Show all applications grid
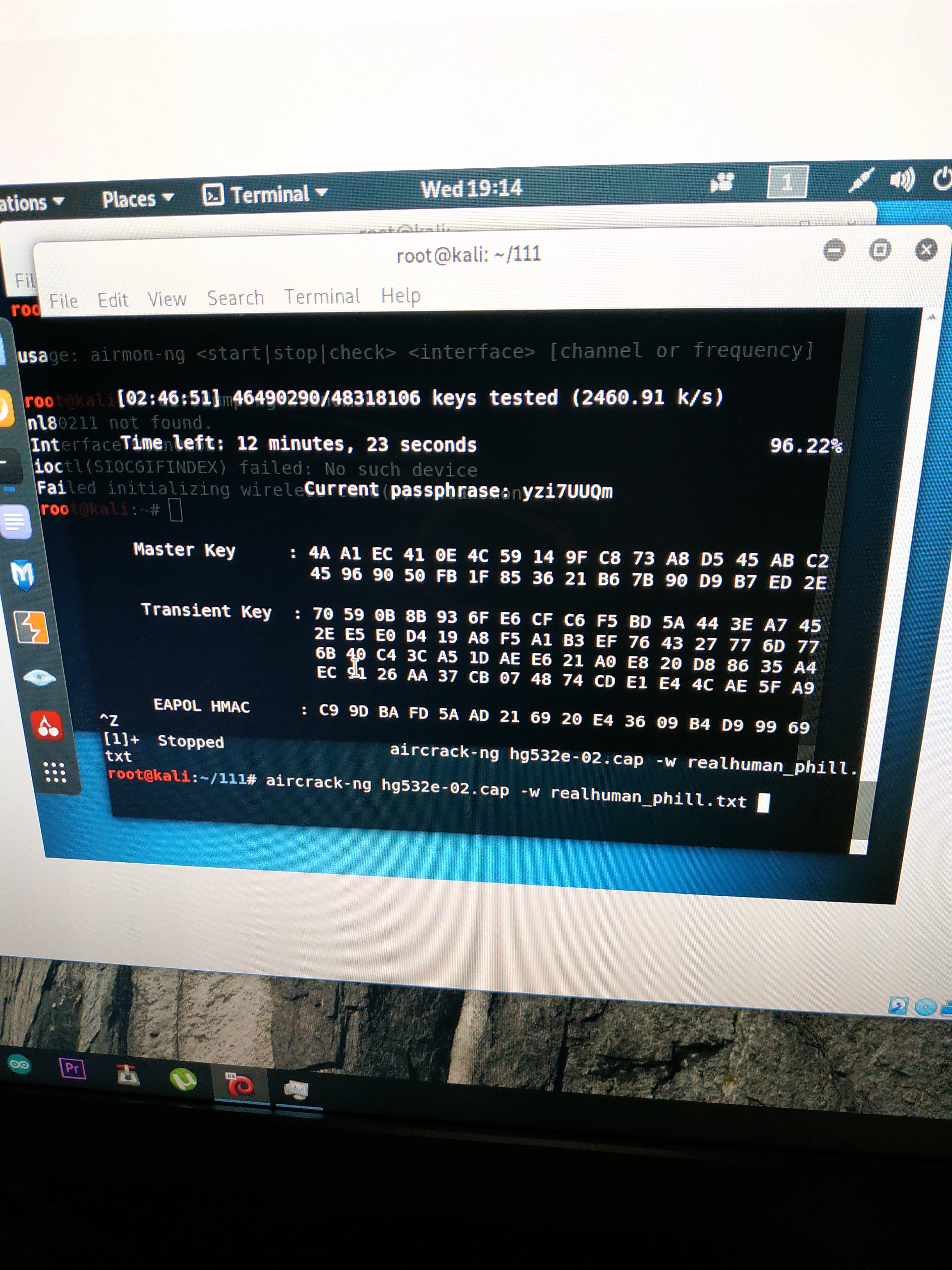This screenshot has width=952, height=1270. click(55, 772)
